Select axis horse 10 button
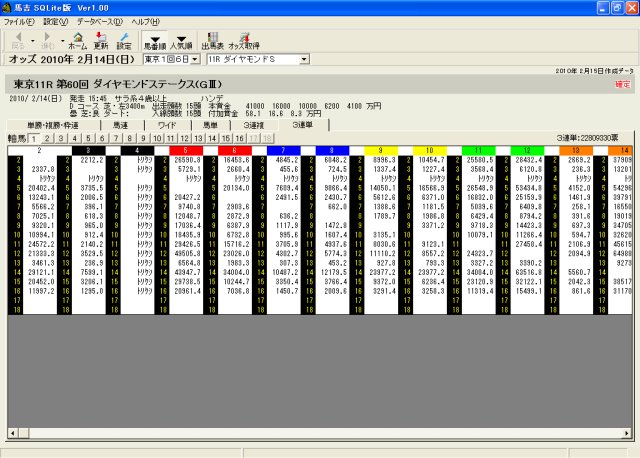The height and width of the screenshot is (458, 640). (x=157, y=138)
